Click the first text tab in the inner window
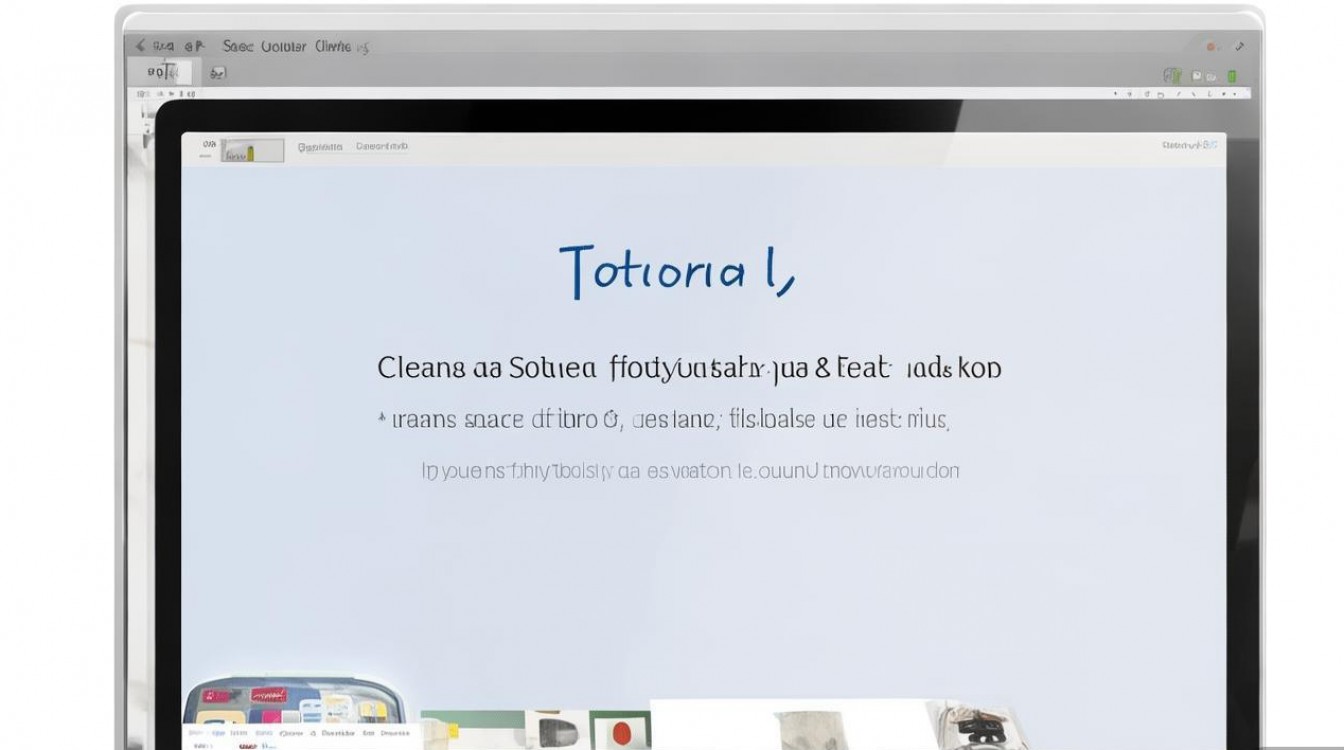The image size is (1344, 750). point(320,146)
